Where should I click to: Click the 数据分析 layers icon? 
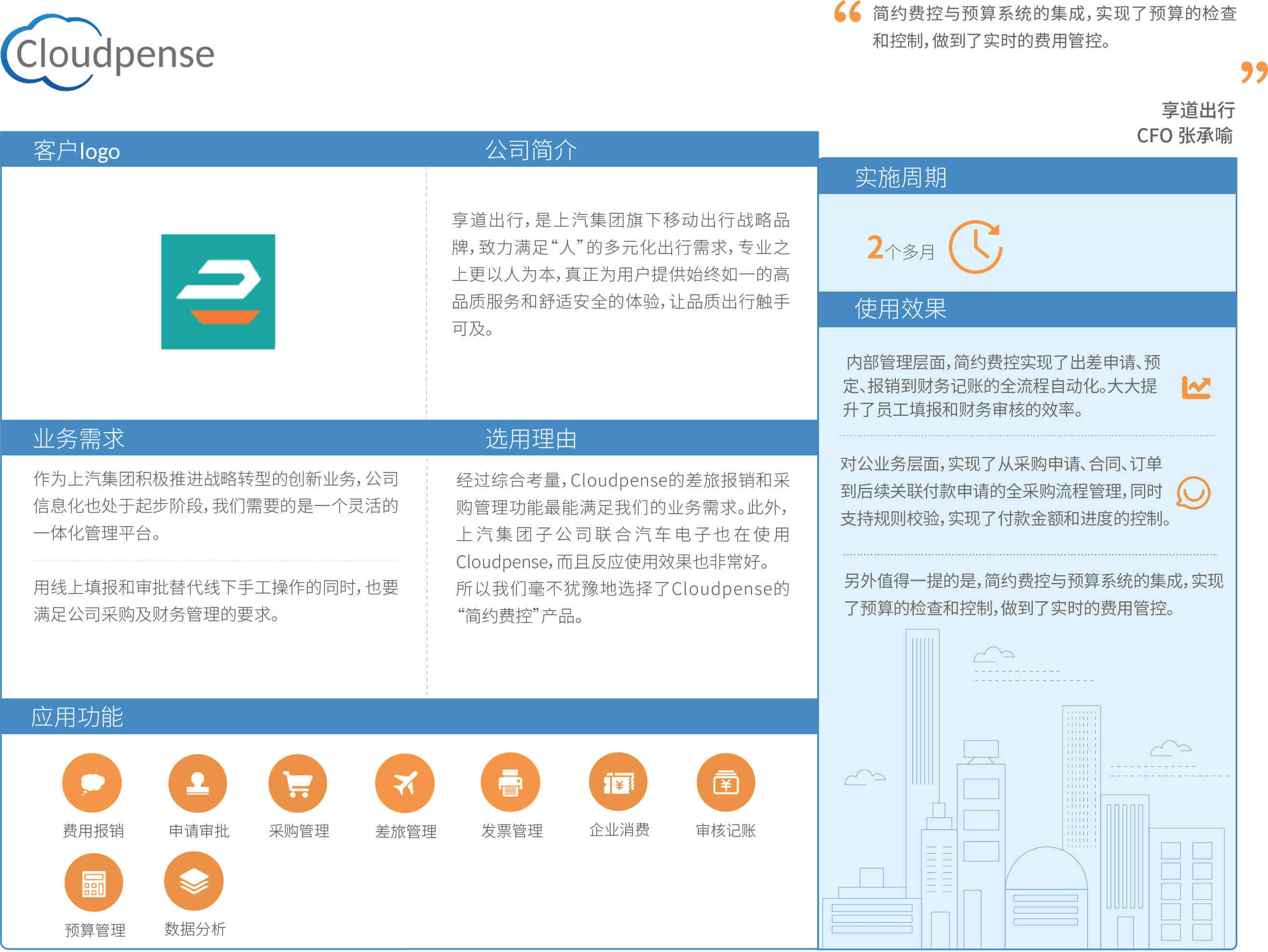pos(194,881)
